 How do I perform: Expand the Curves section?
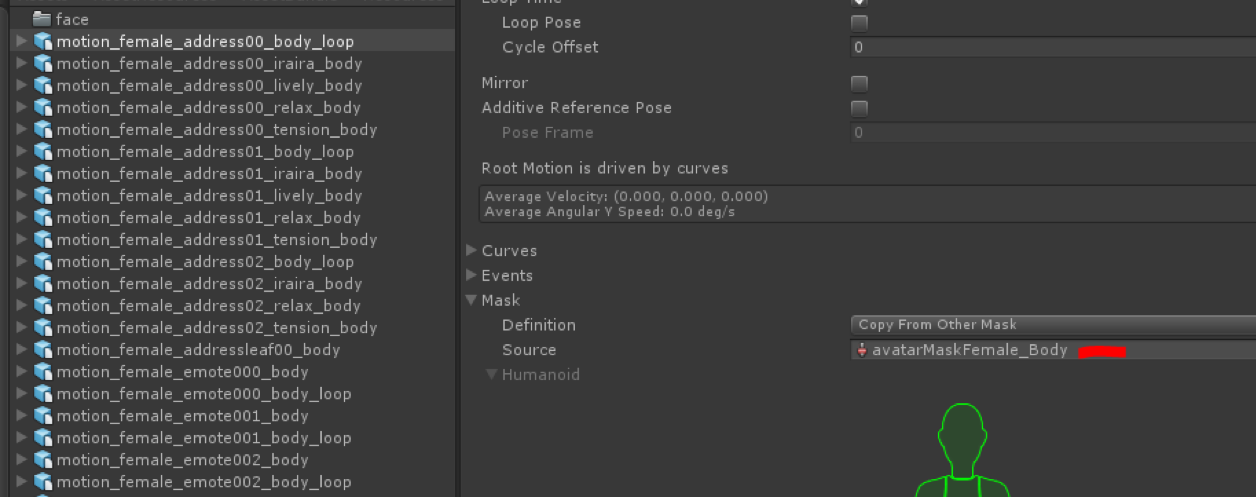coord(472,251)
